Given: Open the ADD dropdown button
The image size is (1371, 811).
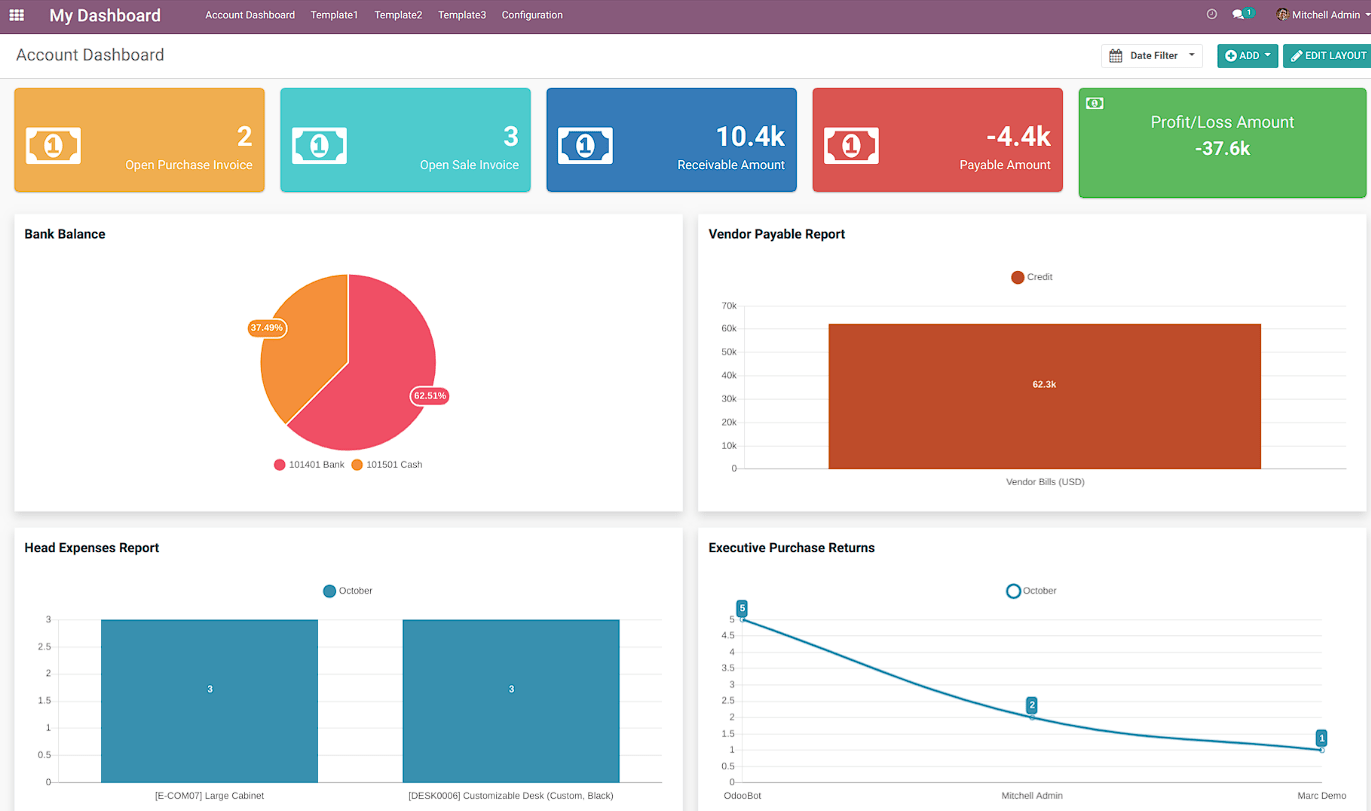Looking at the screenshot, I should [x=1247, y=56].
